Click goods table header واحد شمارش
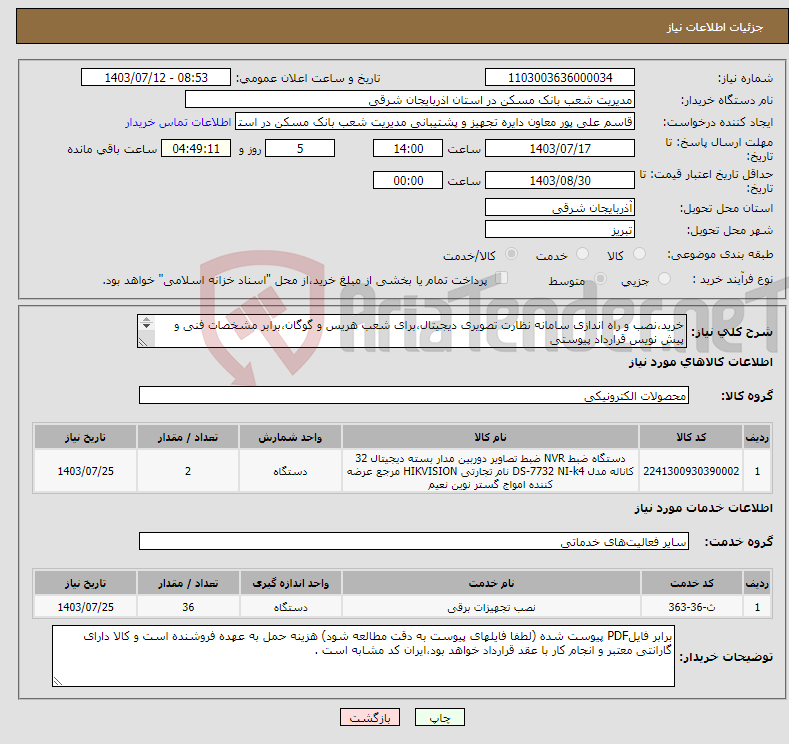 (290, 437)
